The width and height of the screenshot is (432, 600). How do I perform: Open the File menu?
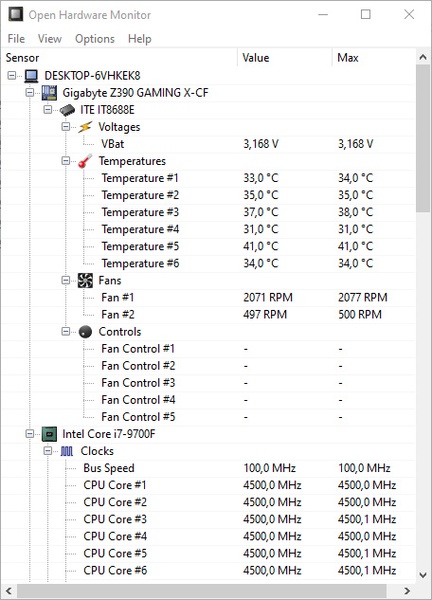pyautogui.click(x=16, y=39)
